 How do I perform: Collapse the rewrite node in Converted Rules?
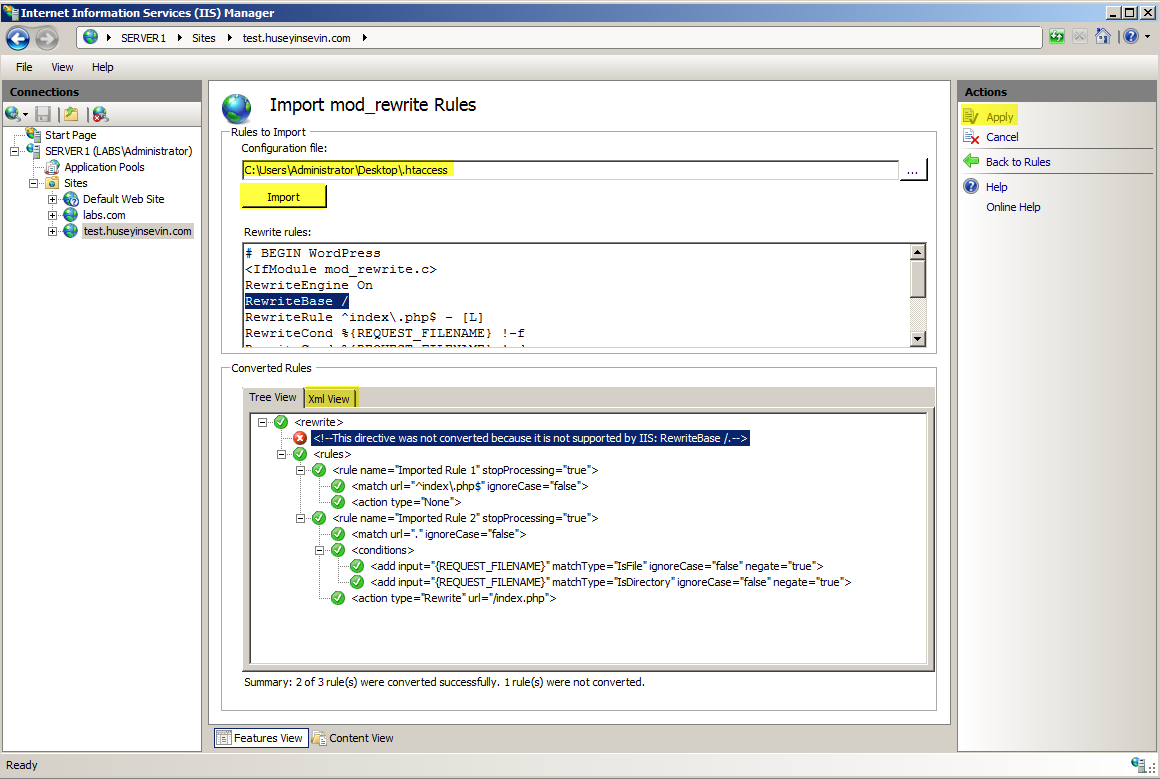262,422
